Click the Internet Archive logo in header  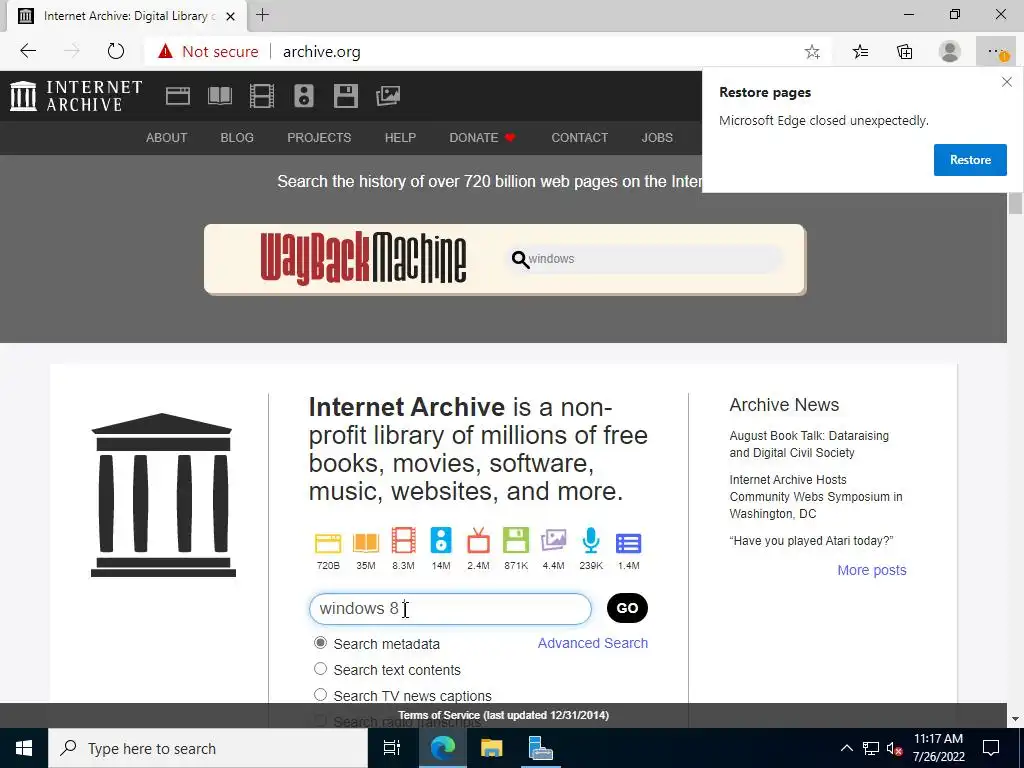76,96
